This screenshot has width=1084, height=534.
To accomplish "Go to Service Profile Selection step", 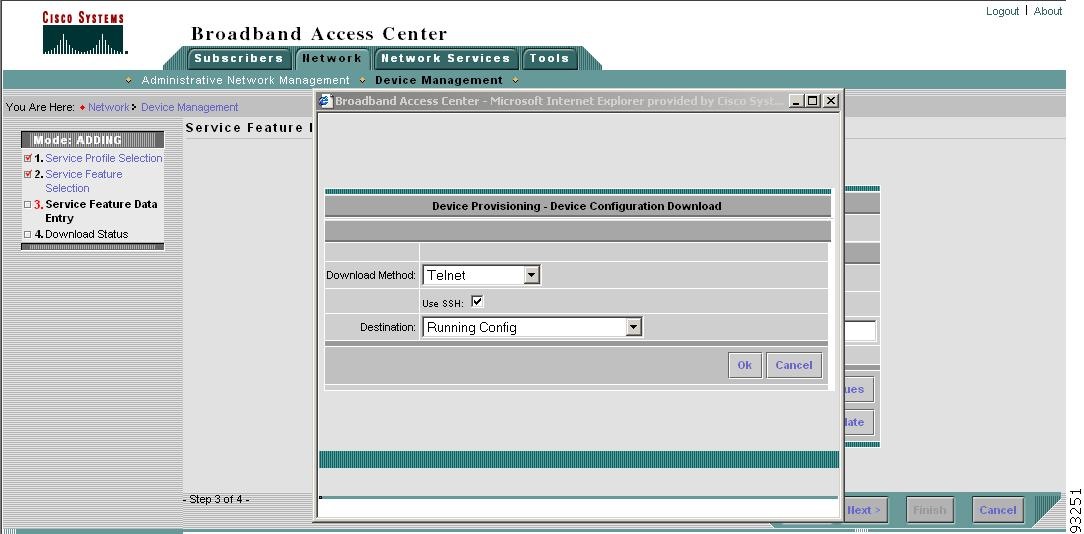I will 104,158.
